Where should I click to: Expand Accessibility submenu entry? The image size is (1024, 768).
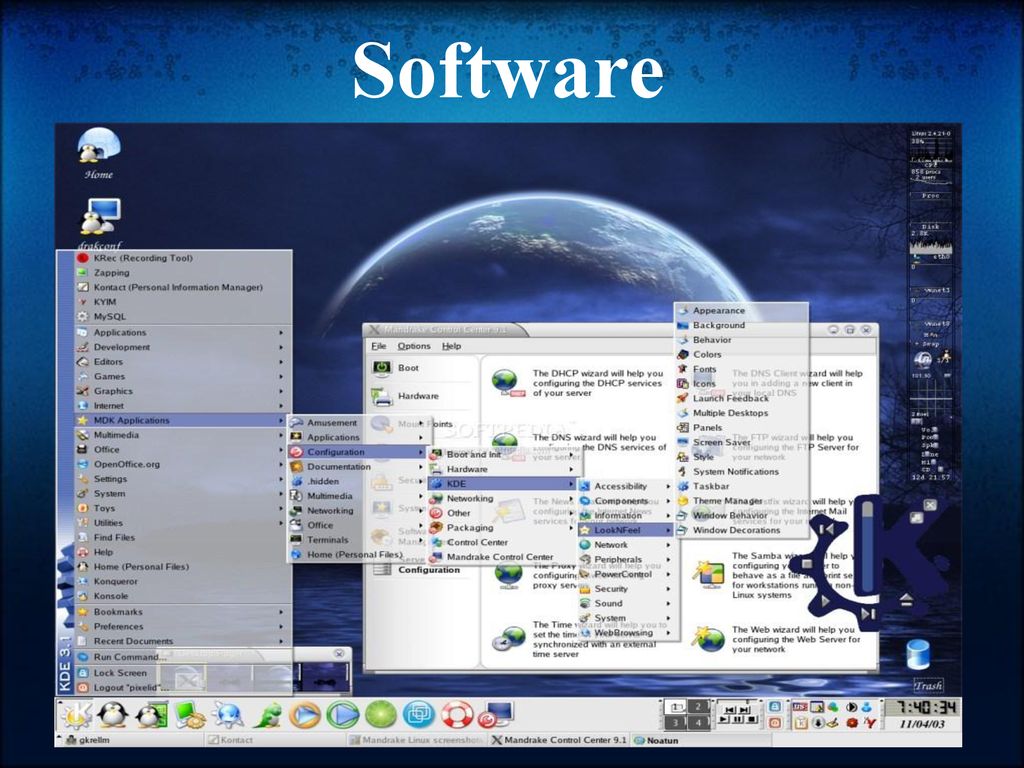click(625, 486)
